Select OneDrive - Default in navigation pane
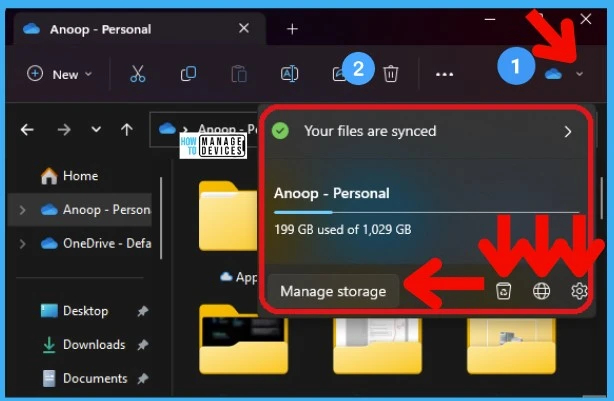The width and height of the screenshot is (614, 401). 96,244
